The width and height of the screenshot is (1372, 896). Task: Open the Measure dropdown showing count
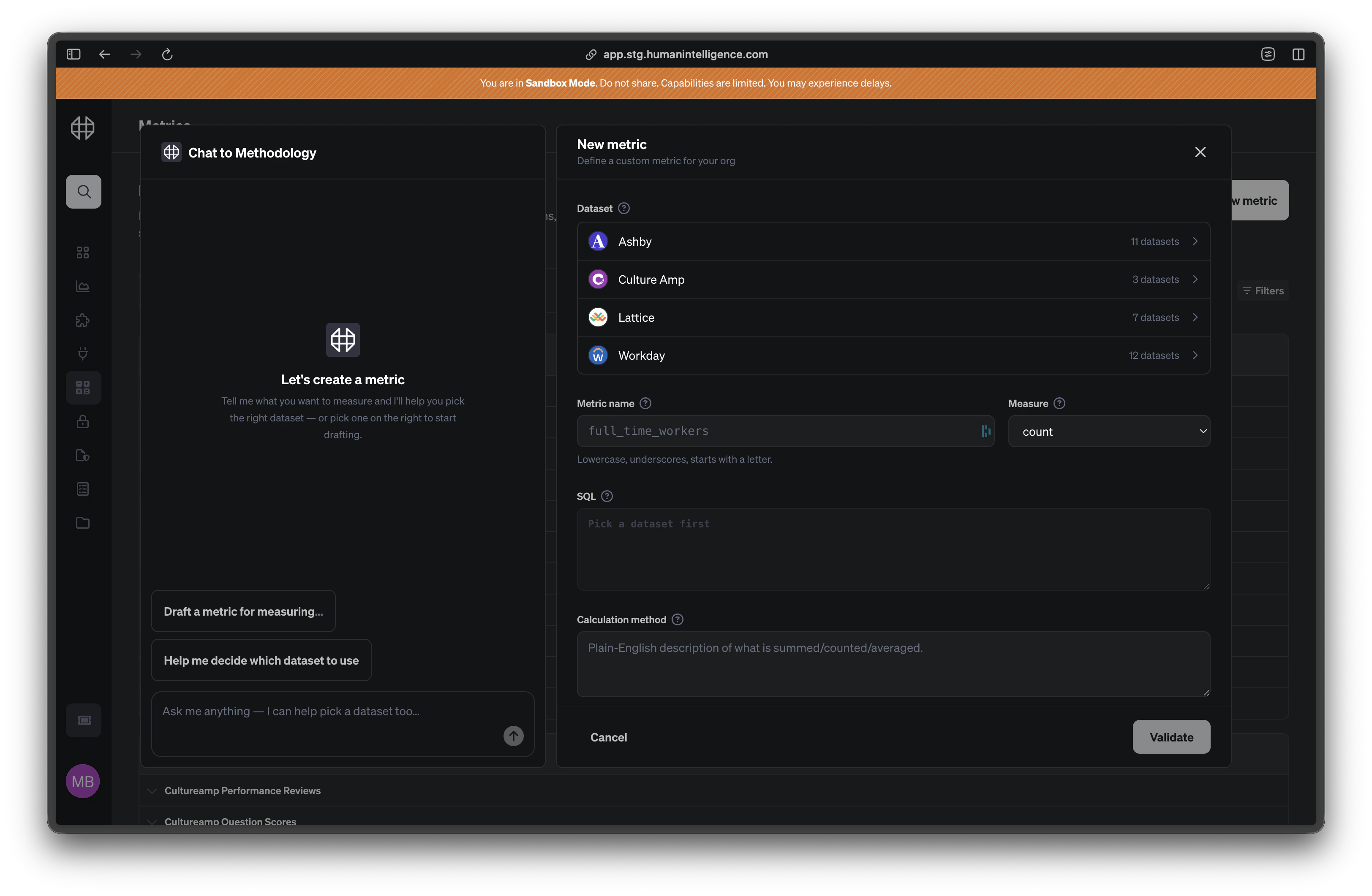pos(1109,432)
